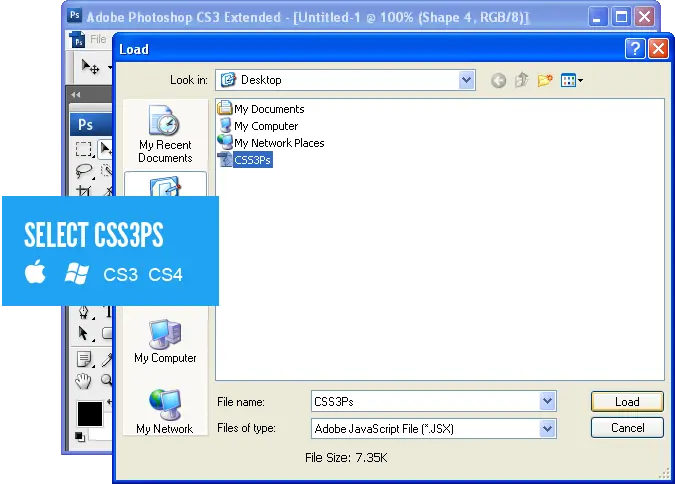Click the Ps document icon beside File
The height and width of the screenshot is (484, 675).
[77, 40]
